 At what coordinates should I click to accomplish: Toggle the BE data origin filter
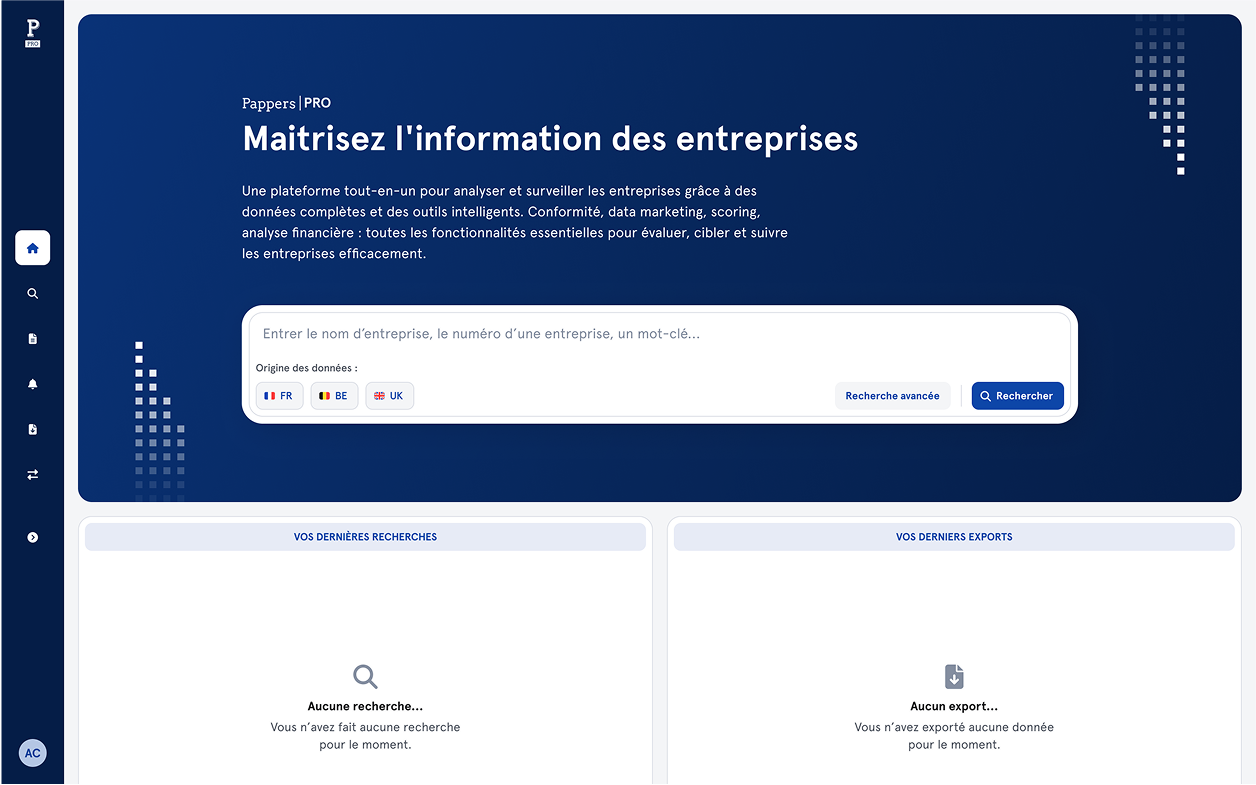point(334,396)
